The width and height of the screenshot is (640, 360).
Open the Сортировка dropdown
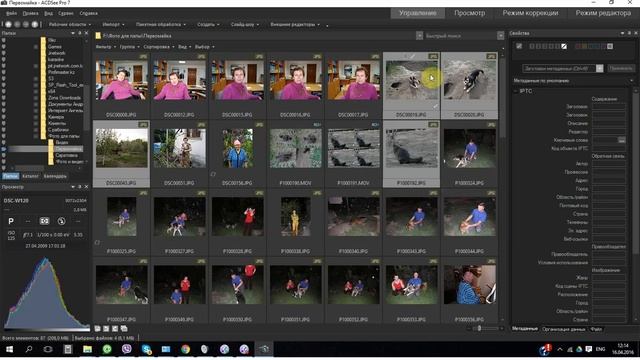(159, 47)
